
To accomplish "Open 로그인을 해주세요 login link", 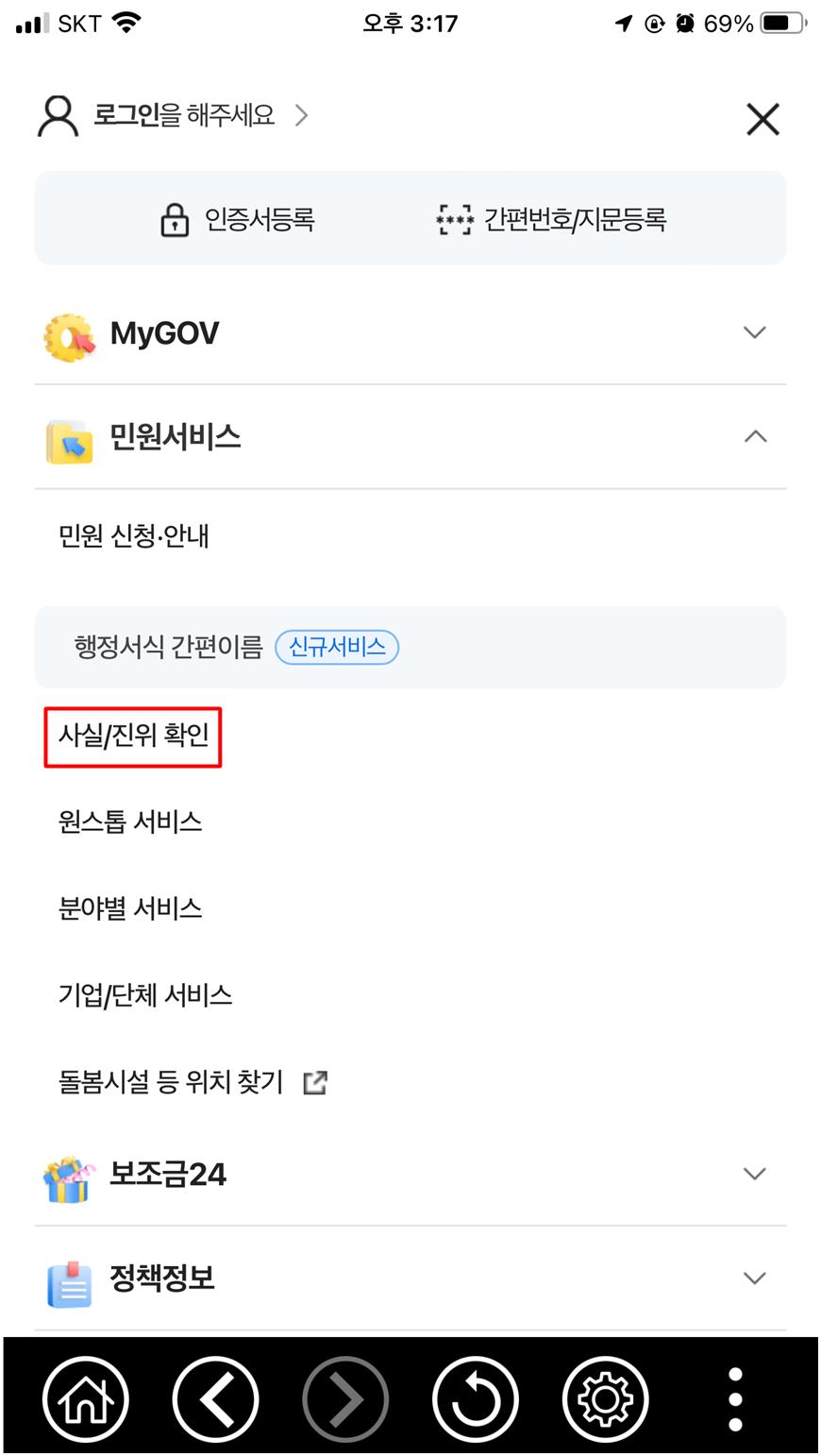I will 184,115.
